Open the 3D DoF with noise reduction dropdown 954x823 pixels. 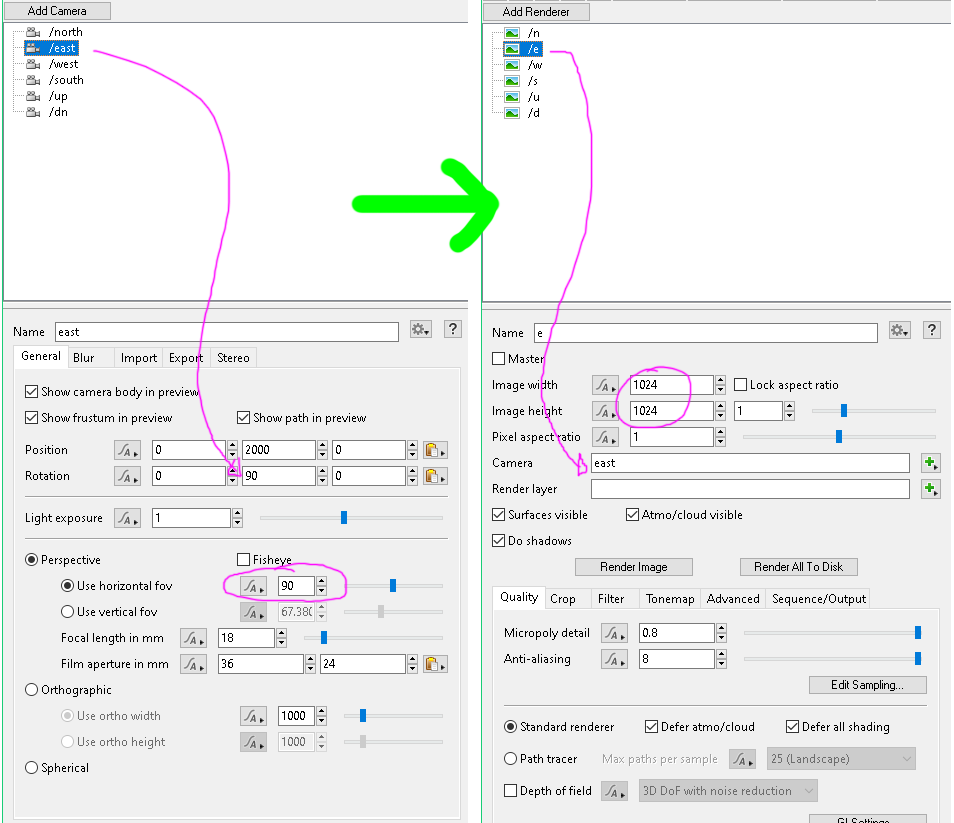[728, 791]
